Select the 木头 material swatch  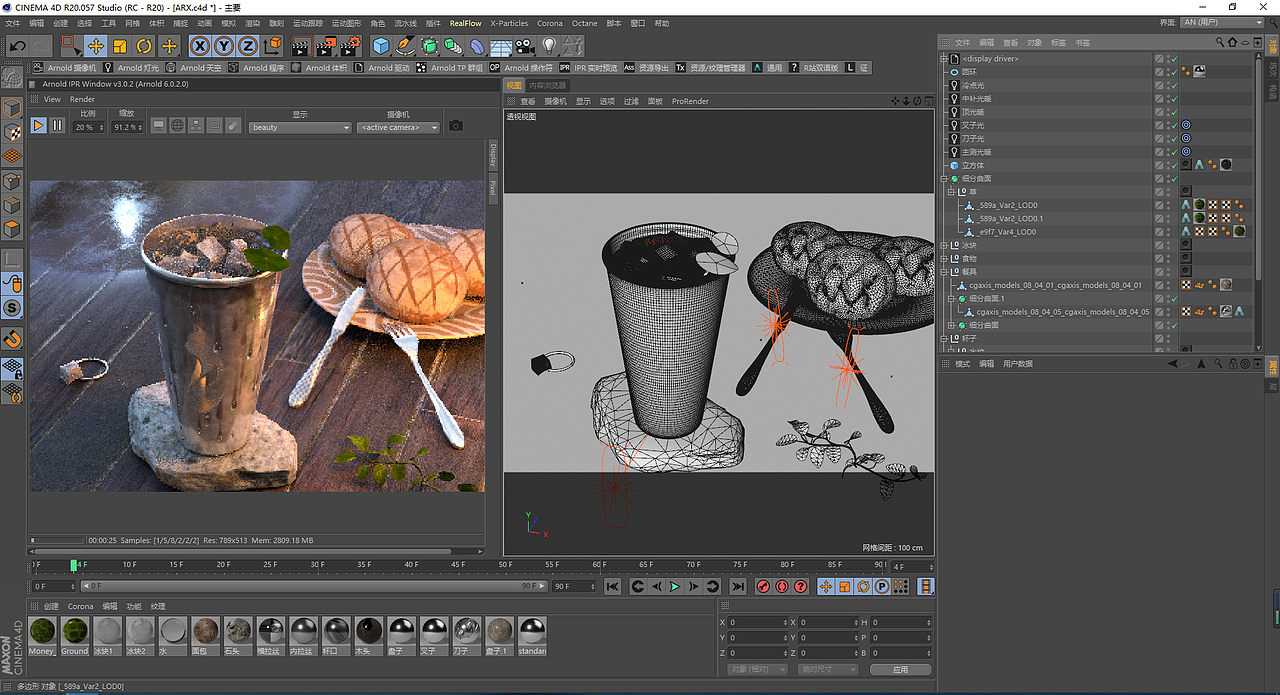pos(369,632)
